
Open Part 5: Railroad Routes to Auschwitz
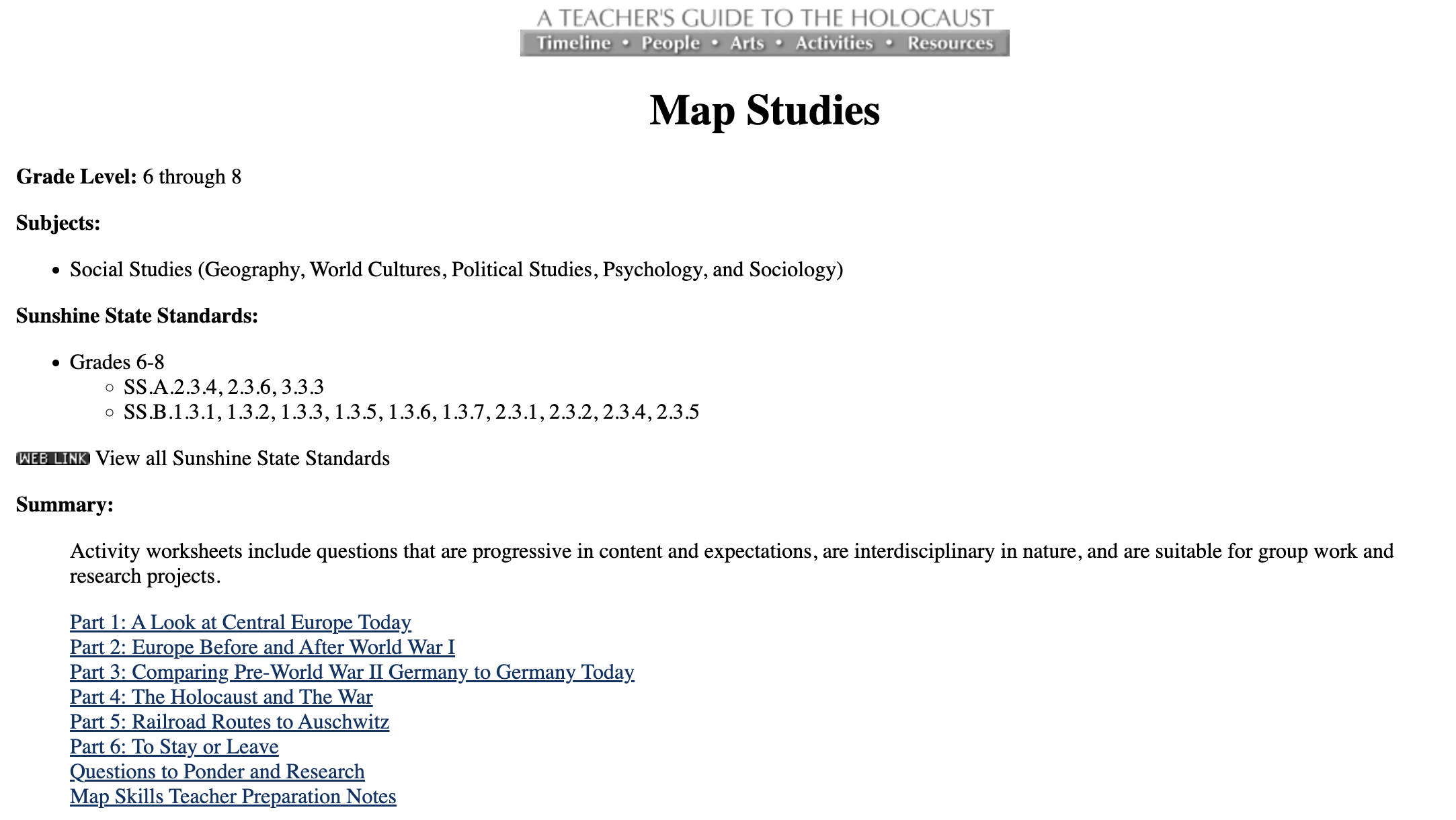point(229,722)
